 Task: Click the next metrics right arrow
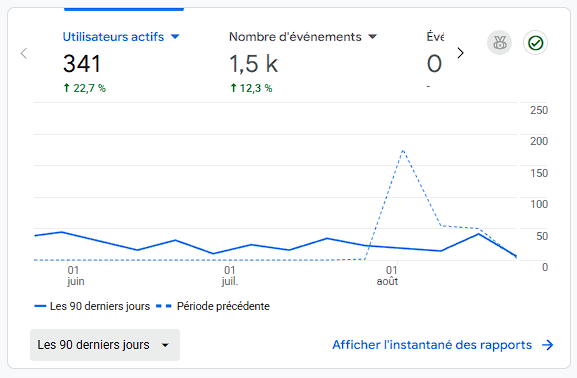(460, 53)
